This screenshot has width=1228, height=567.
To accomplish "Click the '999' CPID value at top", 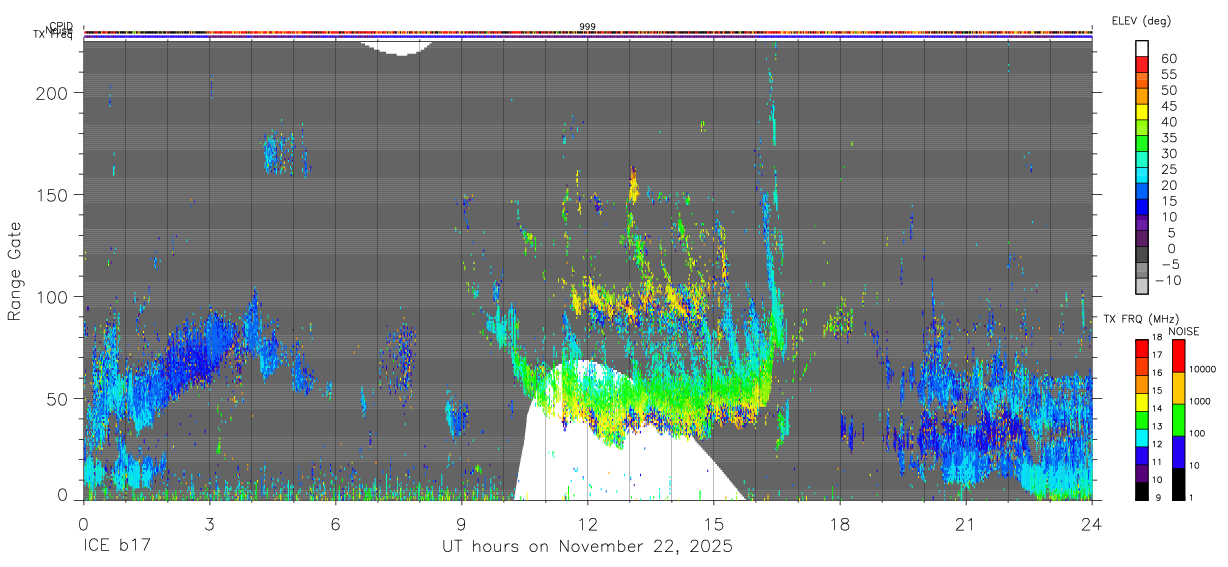I will pos(588,26).
